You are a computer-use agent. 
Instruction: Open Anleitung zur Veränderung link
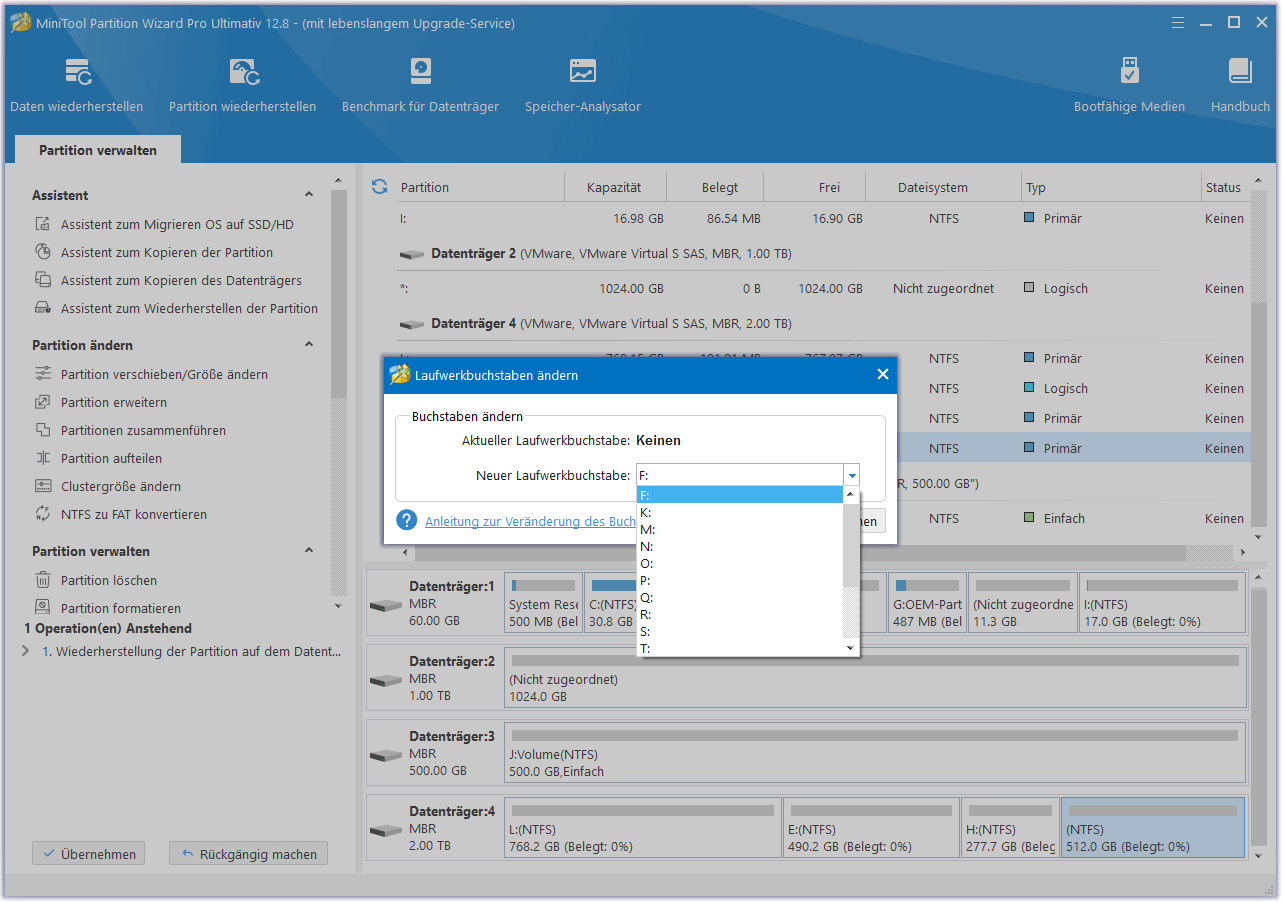pos(530,521)
